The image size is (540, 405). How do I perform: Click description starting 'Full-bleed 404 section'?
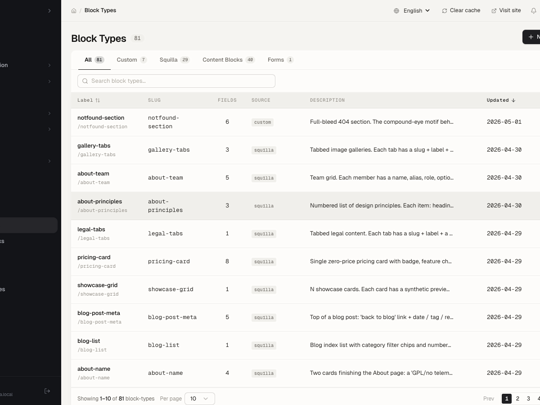pyautogui.click(x=381, y=122)
